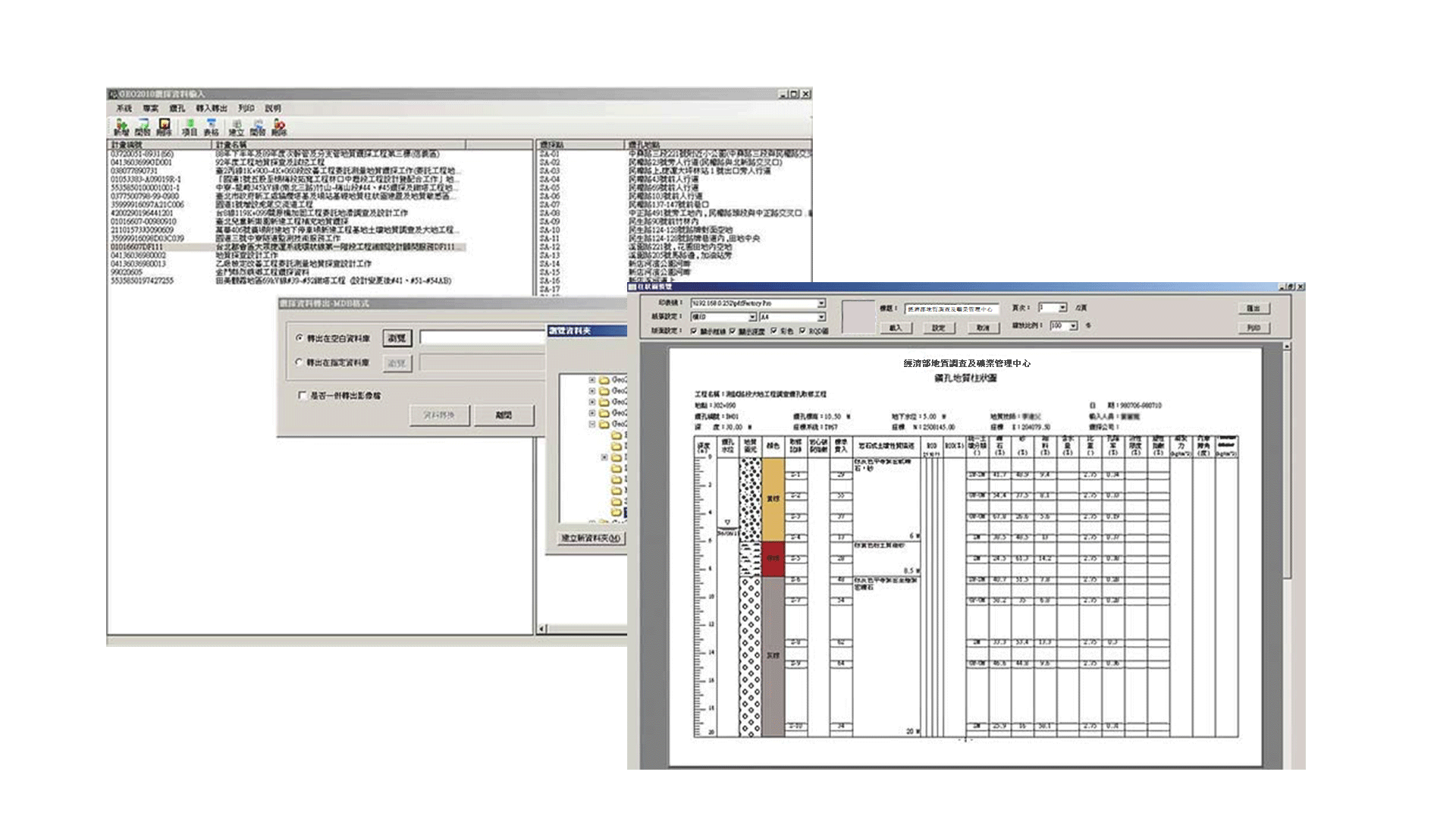Select the third Geo folder icon in the tree

(604, 402)
